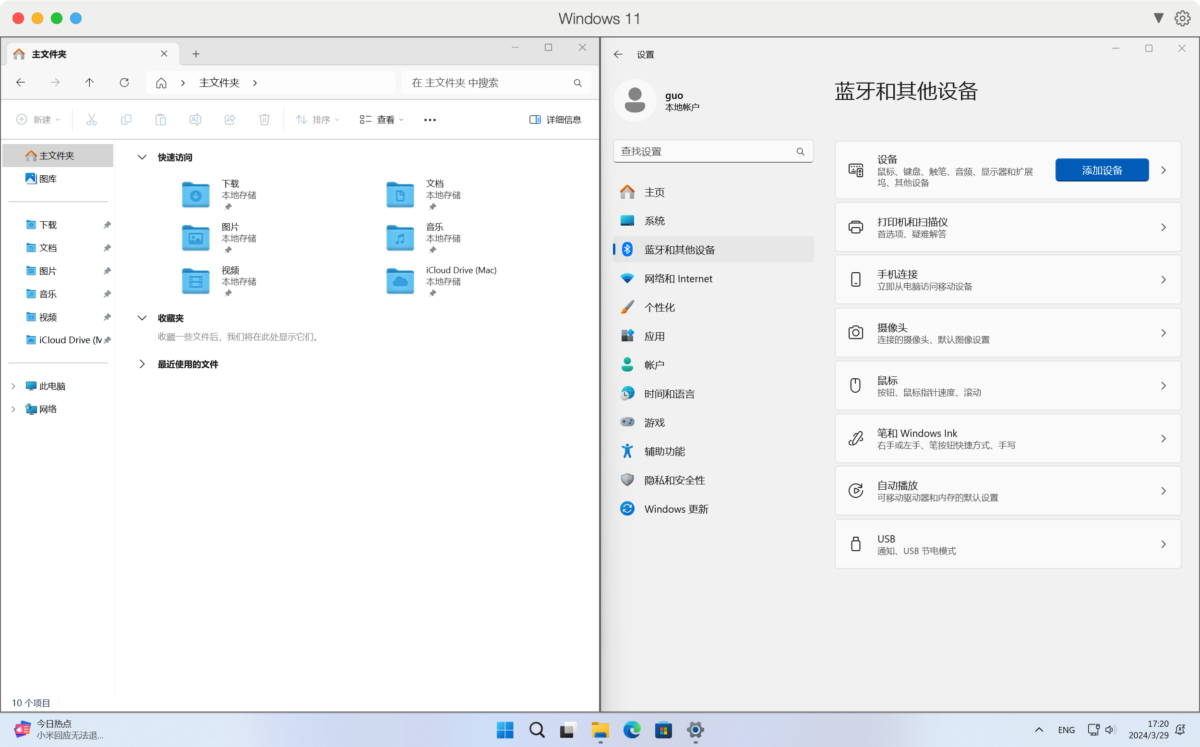The height and width of the screenshot is (747, 1200).
Task: Launch Microsoft Edge from the taskbar
Action: pyautogui.click(x=632, y=730)
